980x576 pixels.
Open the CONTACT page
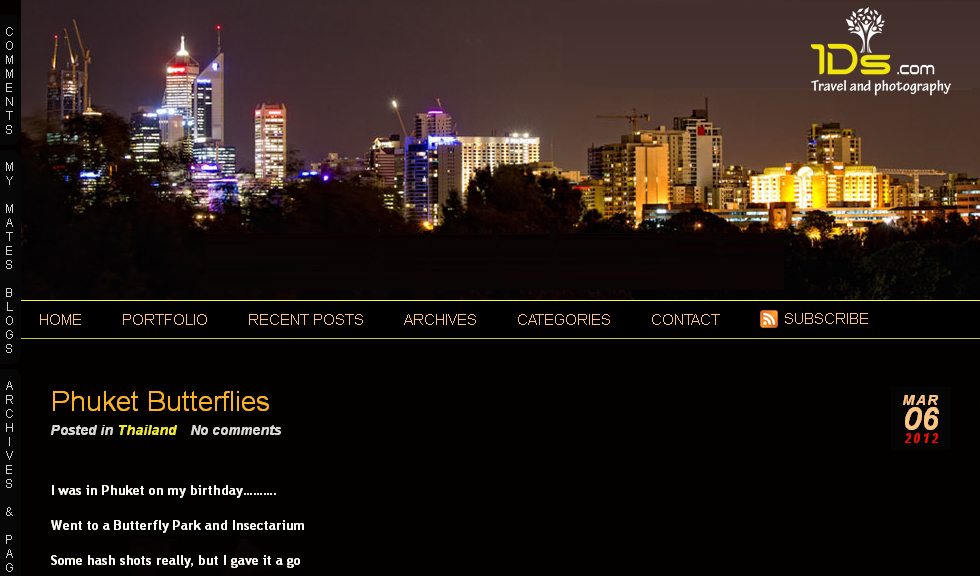click(686, 319)
